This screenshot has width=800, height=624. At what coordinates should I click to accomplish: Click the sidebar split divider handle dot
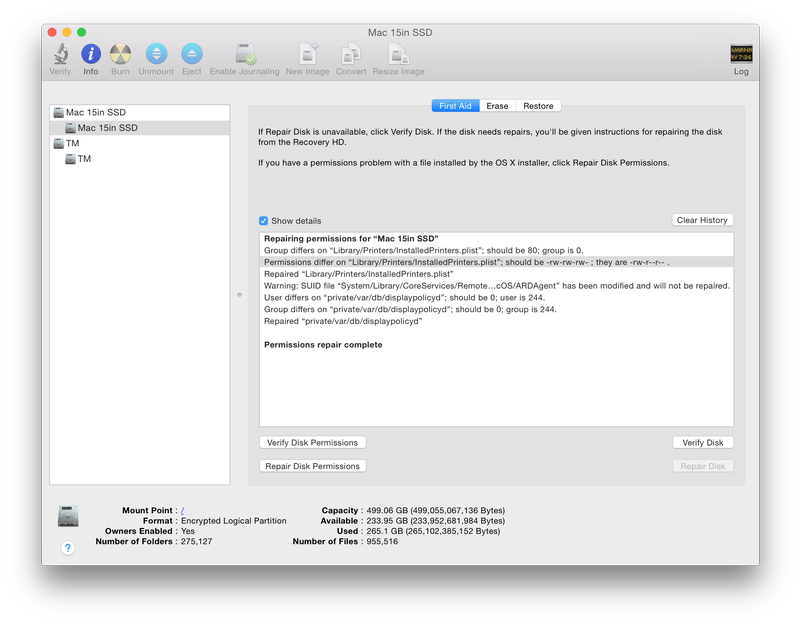(239, 294)
